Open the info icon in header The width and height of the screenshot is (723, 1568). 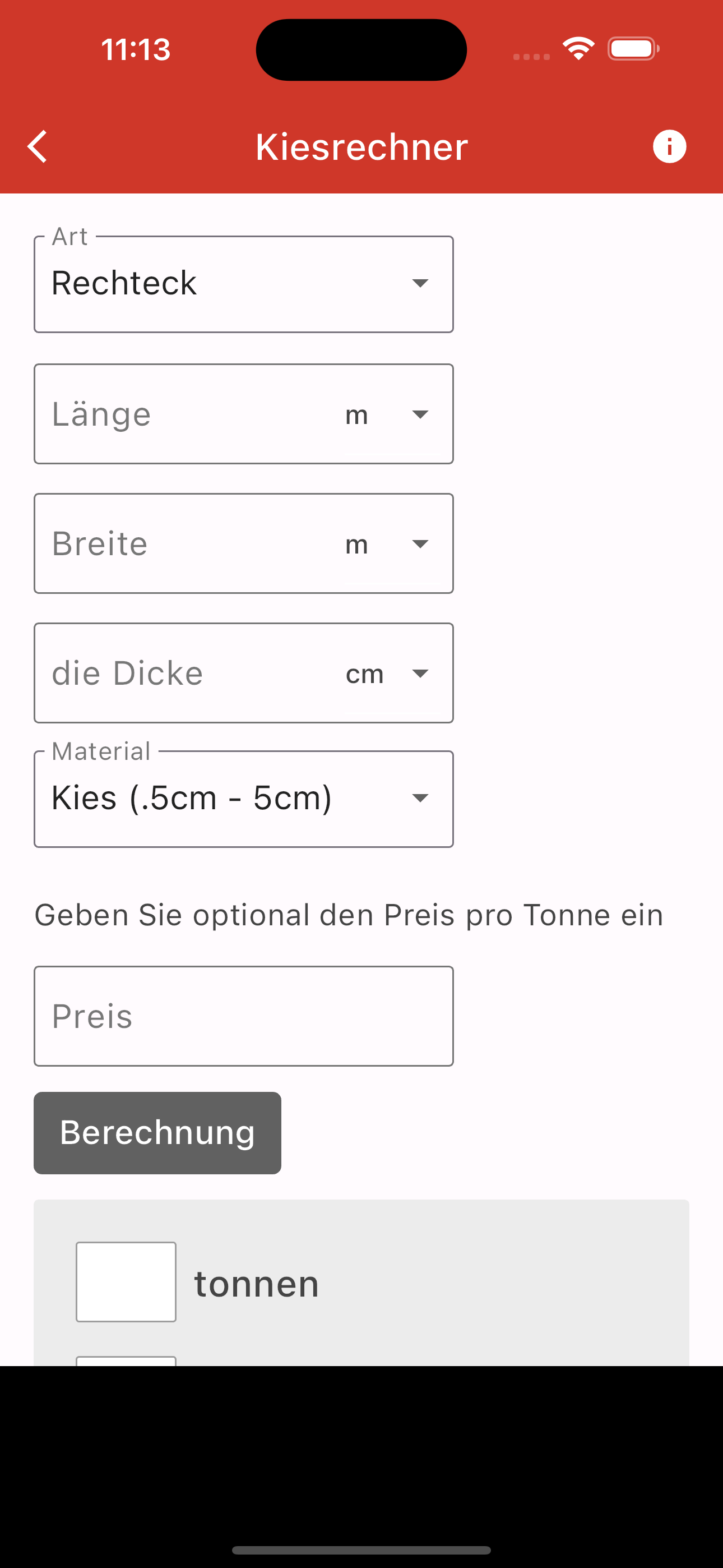pos(669,147)
